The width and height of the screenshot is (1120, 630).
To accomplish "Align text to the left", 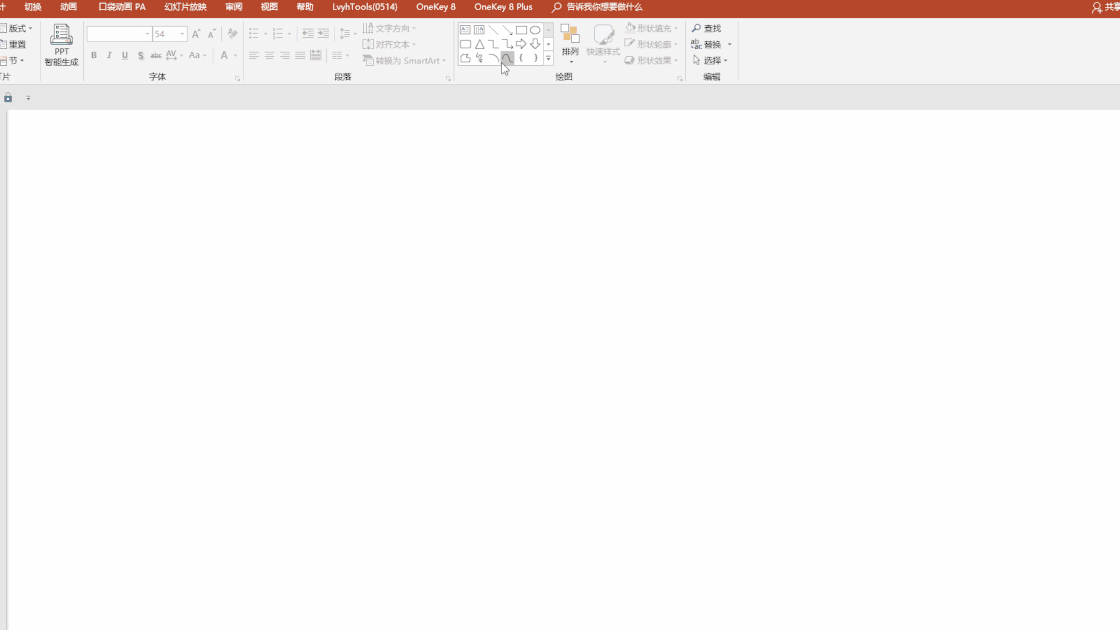I will point(254,55).
